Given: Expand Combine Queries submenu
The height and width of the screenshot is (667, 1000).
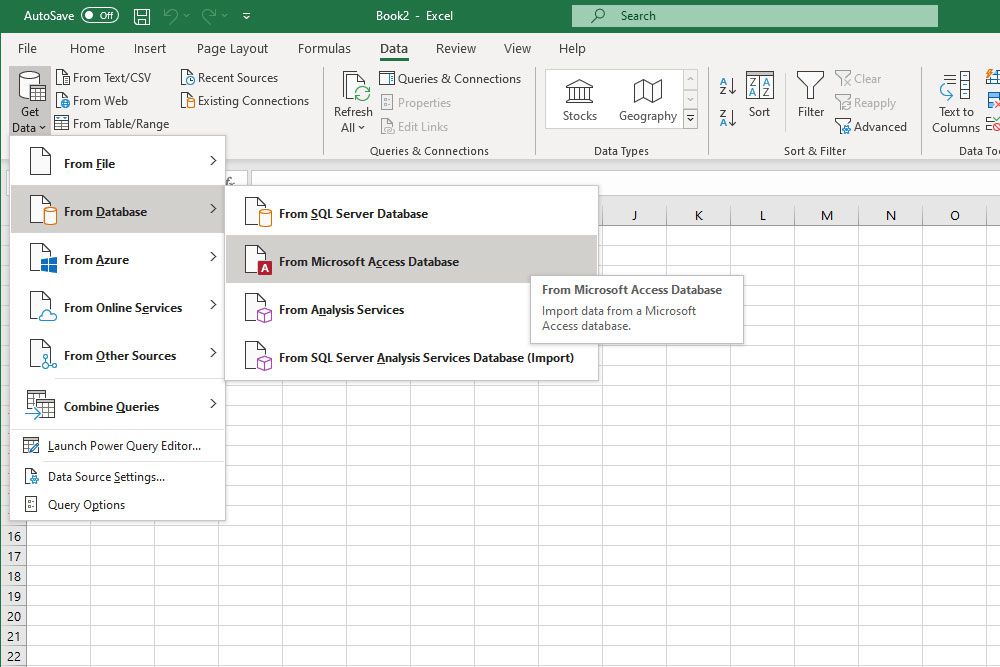Looking at the screenshot, I should coord(118,406).
